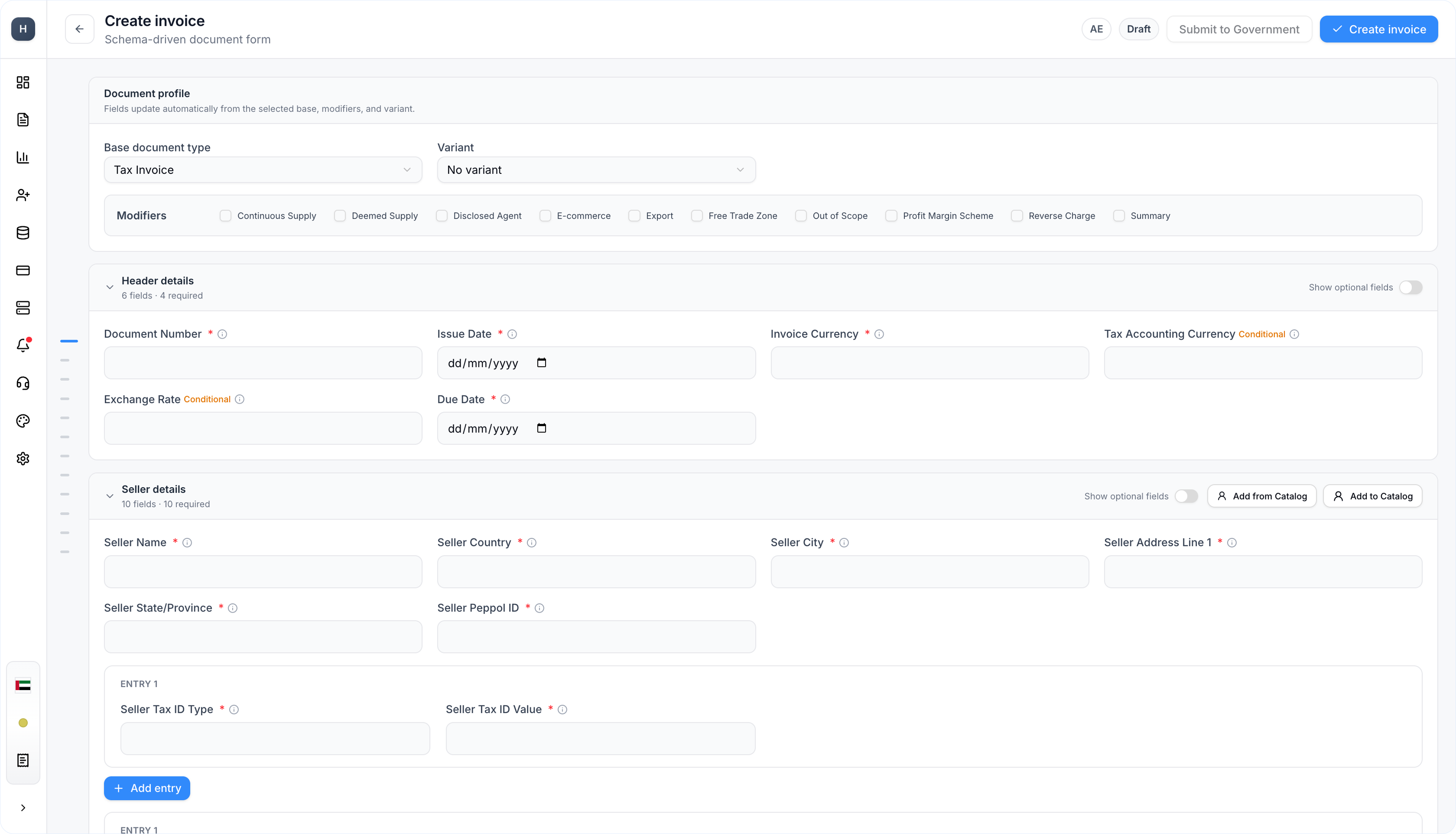Open the database icon in sidebar
Viewport: 1456px width, 834px height.
tap(23, 233)
